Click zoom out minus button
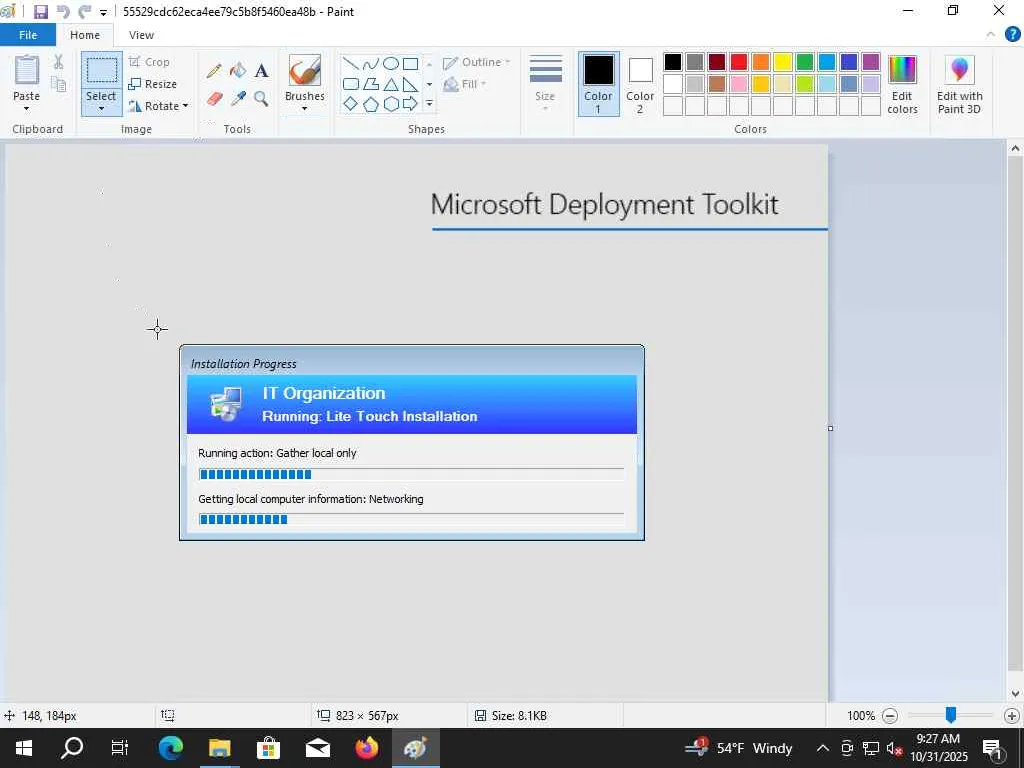1024x768 pixels. tap(889, 716)
